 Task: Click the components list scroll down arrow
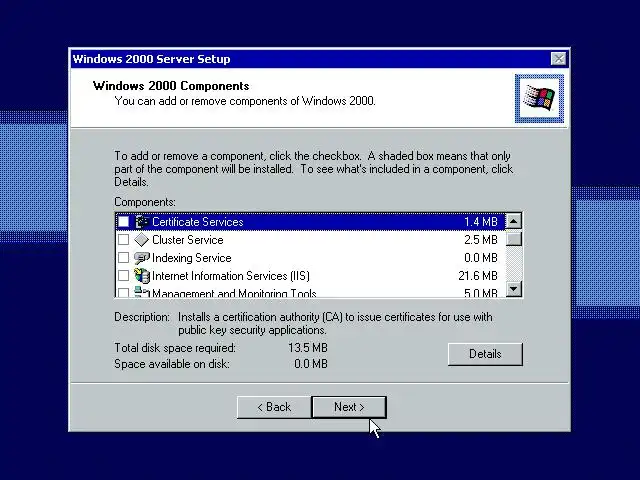[513, 289]
